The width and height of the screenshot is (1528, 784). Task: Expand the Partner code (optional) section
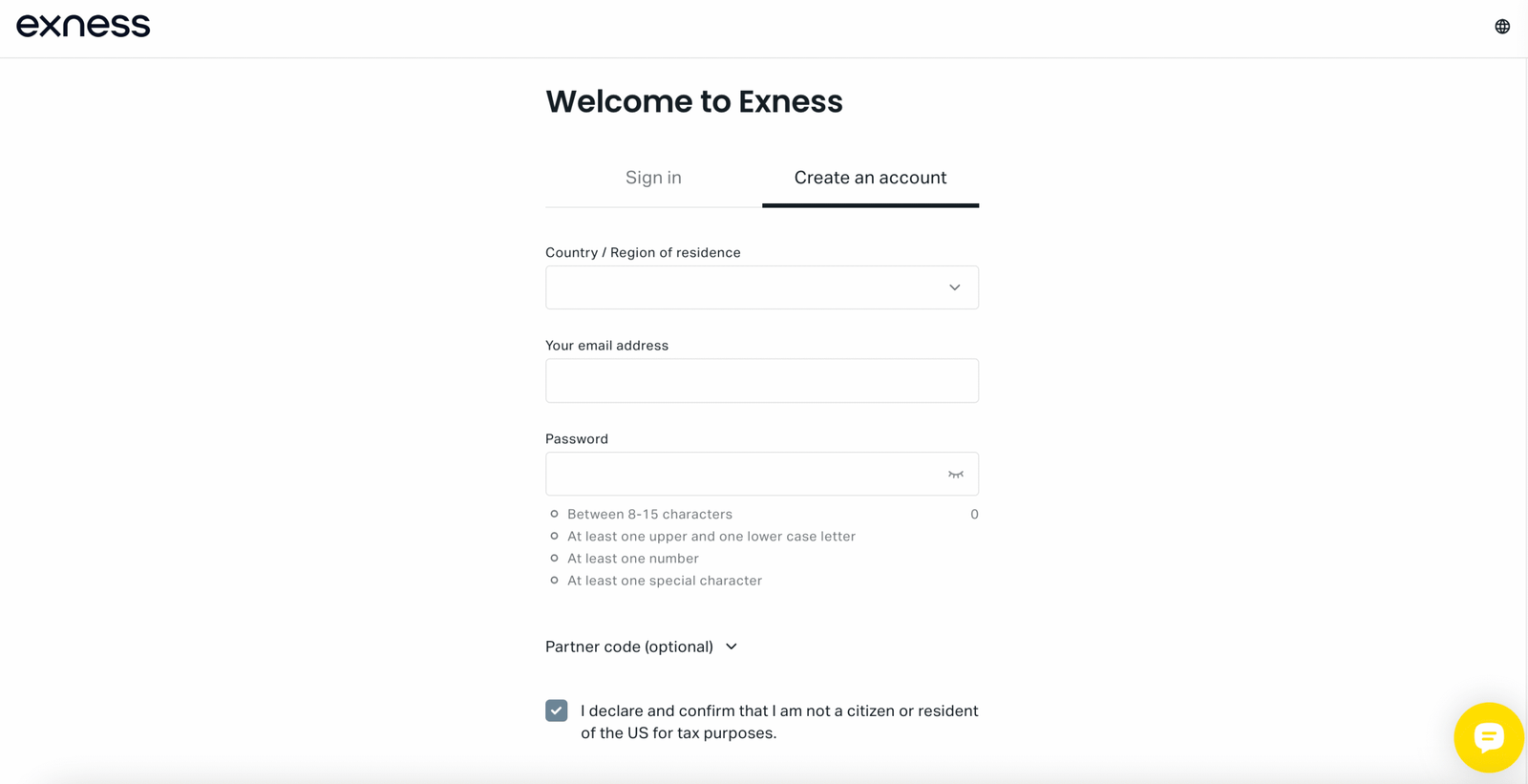pos(642,646)
